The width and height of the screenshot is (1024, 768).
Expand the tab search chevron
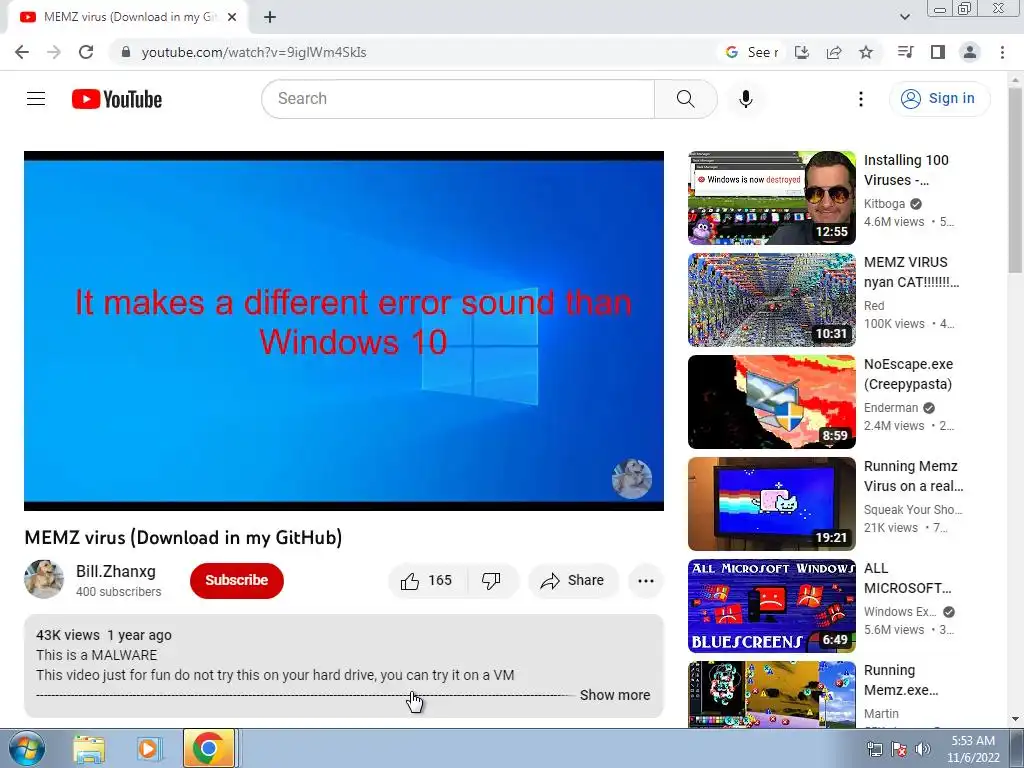tap(905, 17)
